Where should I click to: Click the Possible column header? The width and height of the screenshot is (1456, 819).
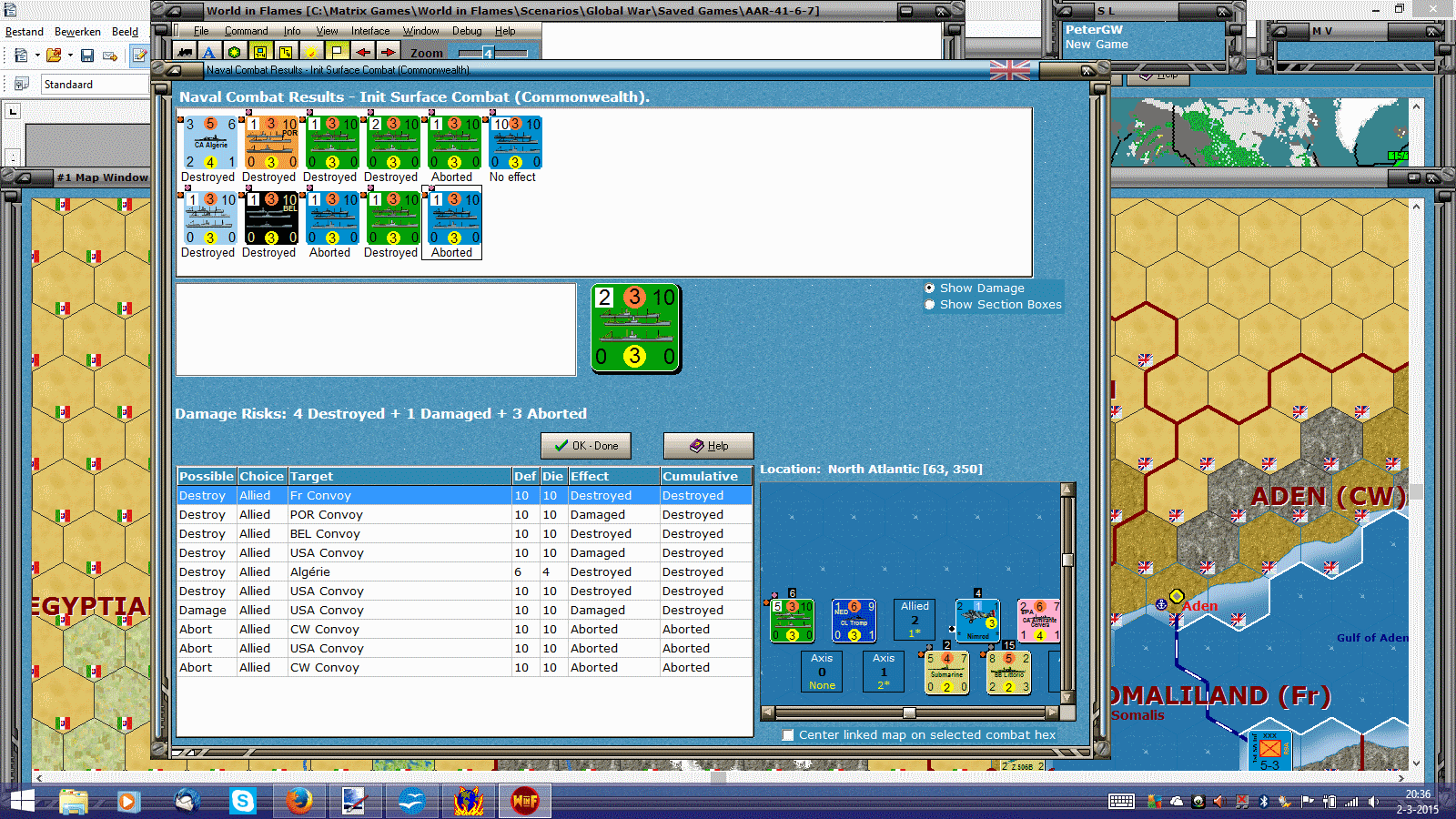[x=207, y=476]
